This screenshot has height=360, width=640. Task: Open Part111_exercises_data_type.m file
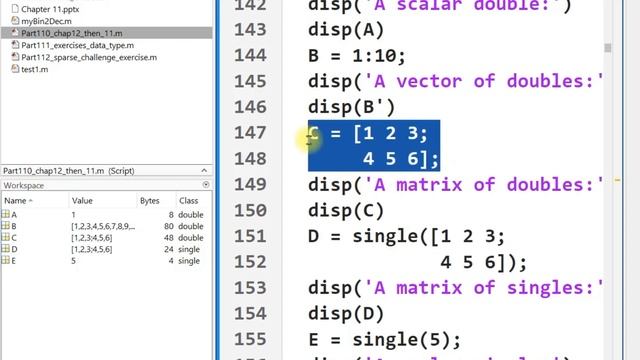pos(77,45)
